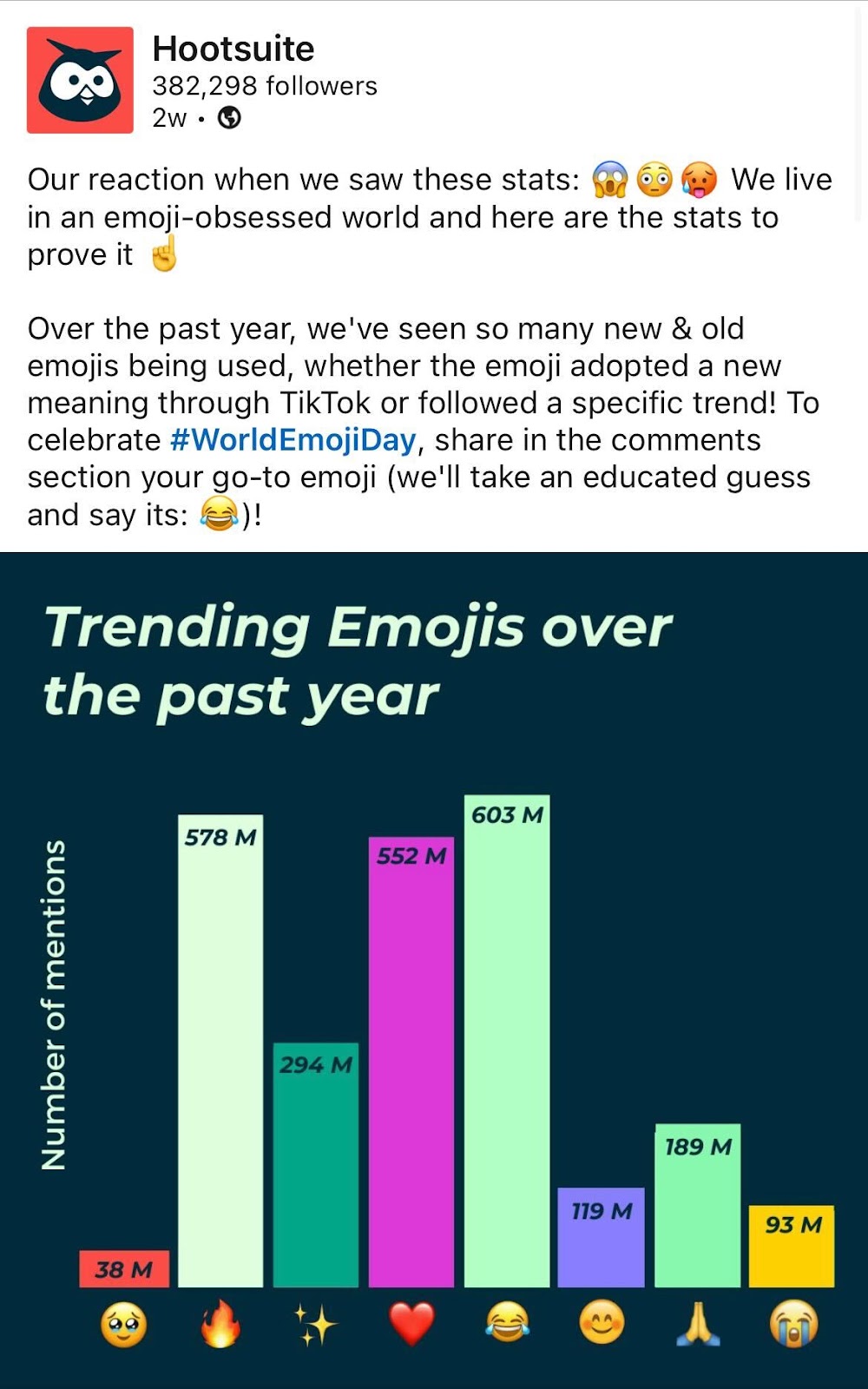Select the pale green 578 M bar

click(x=220, y=1050)
